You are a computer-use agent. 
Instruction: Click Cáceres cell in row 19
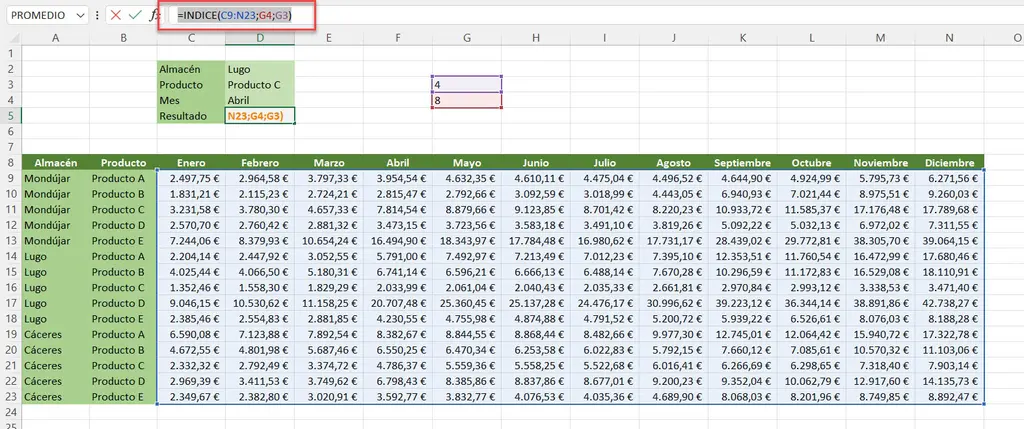coord(56,334)
